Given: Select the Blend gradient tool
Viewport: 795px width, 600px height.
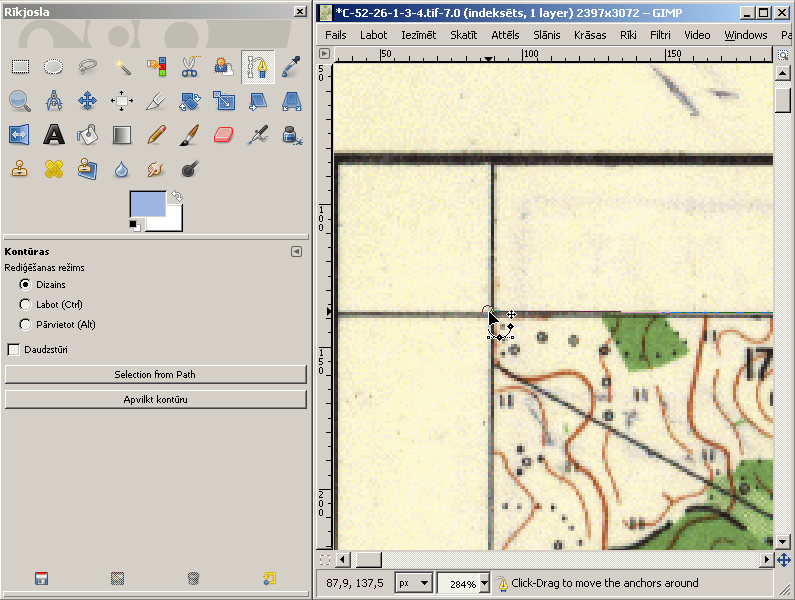Looking at the screenshot, I should pyautogui.click(x=122, y=135).
